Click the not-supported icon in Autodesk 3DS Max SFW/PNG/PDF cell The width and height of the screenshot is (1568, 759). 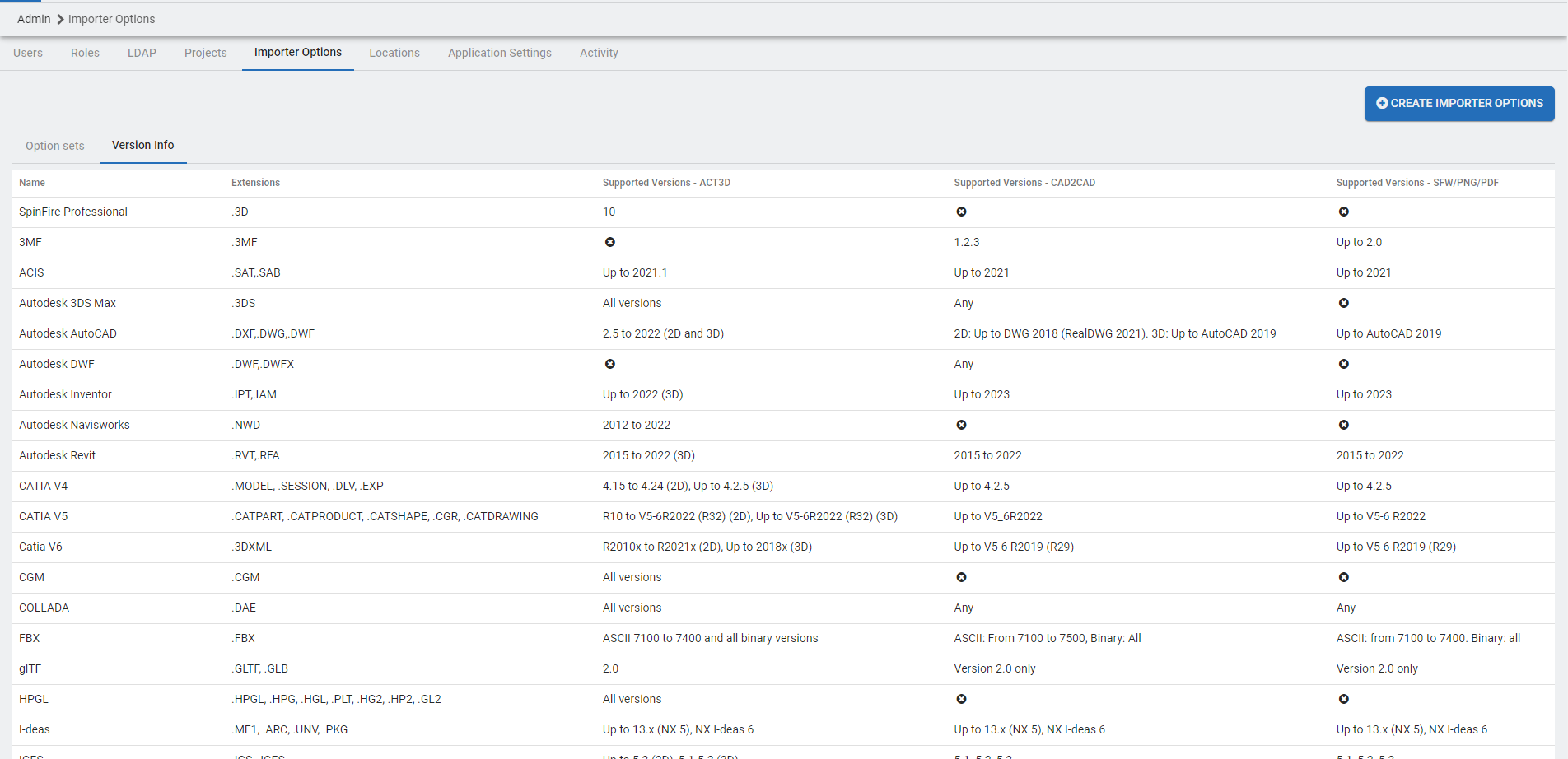[x=1343, y=303]
